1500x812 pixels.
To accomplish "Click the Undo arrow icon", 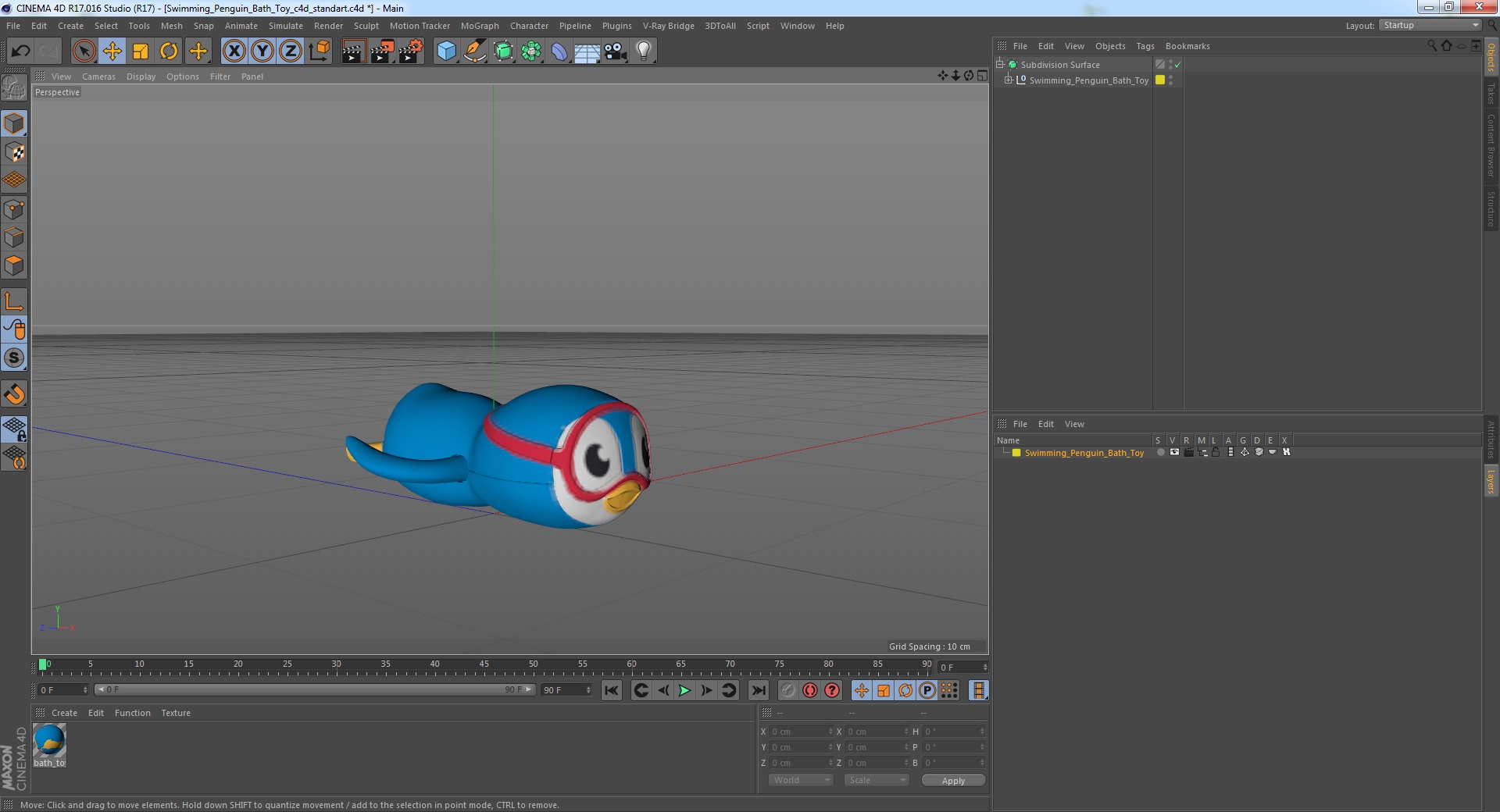I will coord(20,52).
